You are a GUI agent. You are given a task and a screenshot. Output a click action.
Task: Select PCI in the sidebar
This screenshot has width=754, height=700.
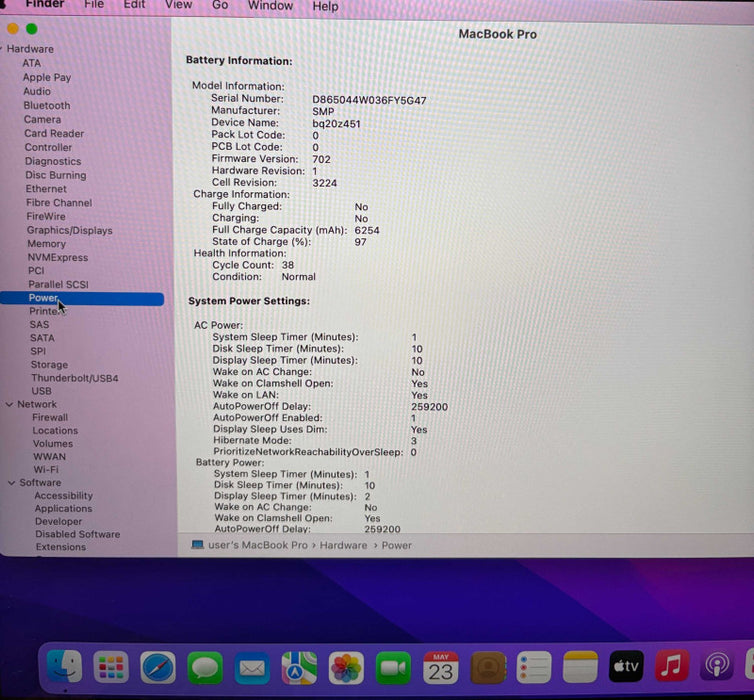pyautogui.click(x=36, y=271)
